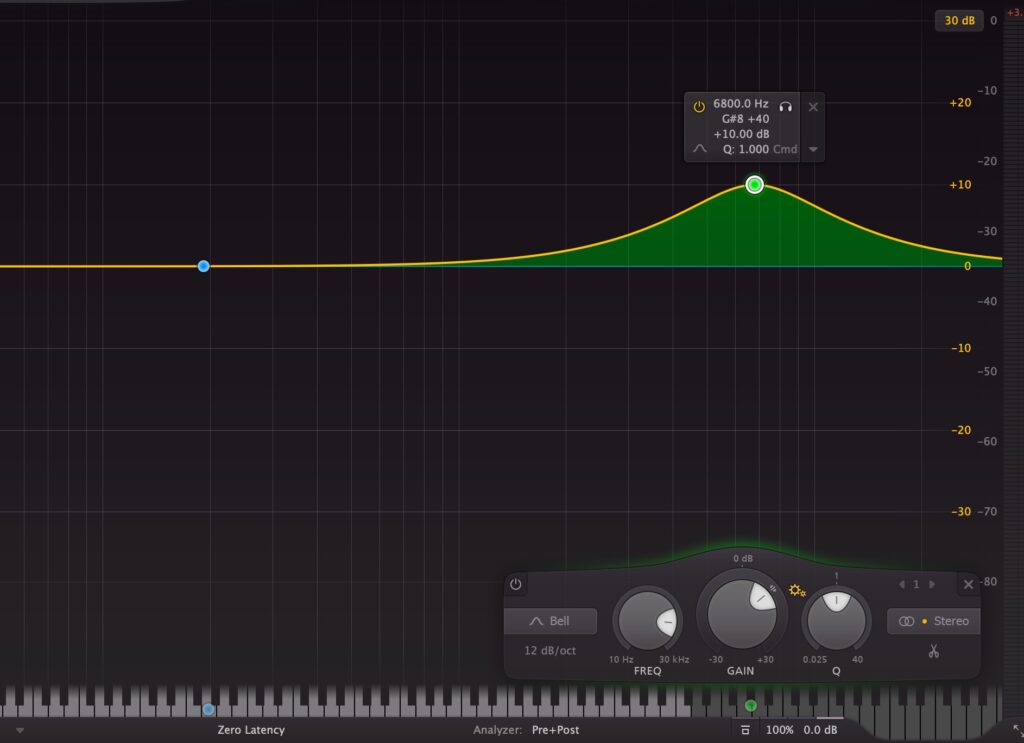Change the Analyzer Pre+Post setting

[x=556, y=730]
